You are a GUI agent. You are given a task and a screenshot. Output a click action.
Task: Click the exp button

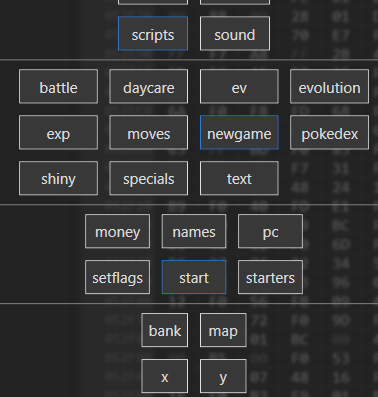tap(58, 132)
